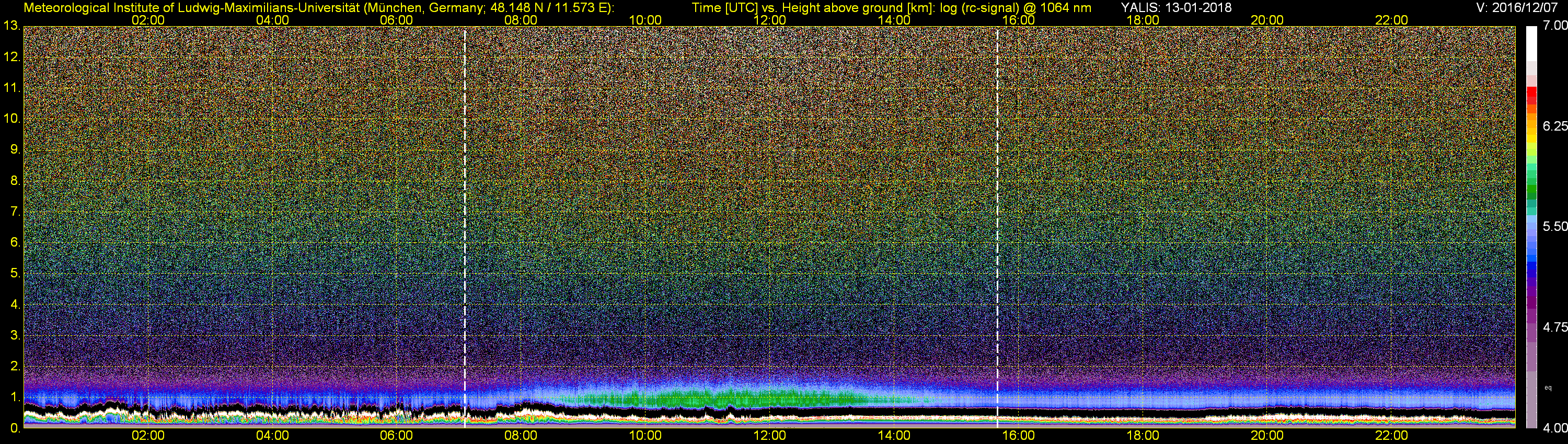Click the 13 km height axis label

point(11,26)
